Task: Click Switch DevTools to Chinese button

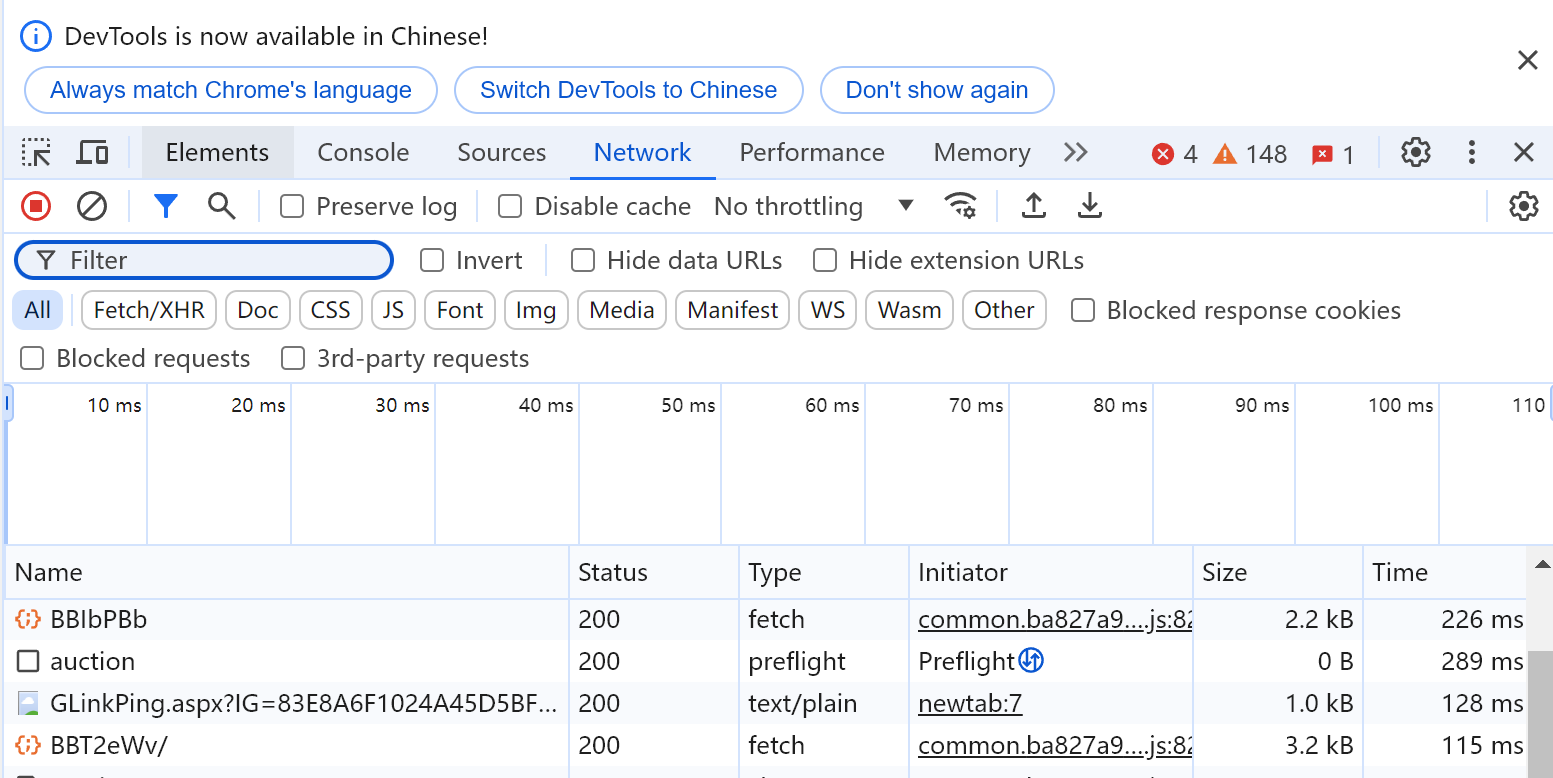Action: [x=628, y=90]
